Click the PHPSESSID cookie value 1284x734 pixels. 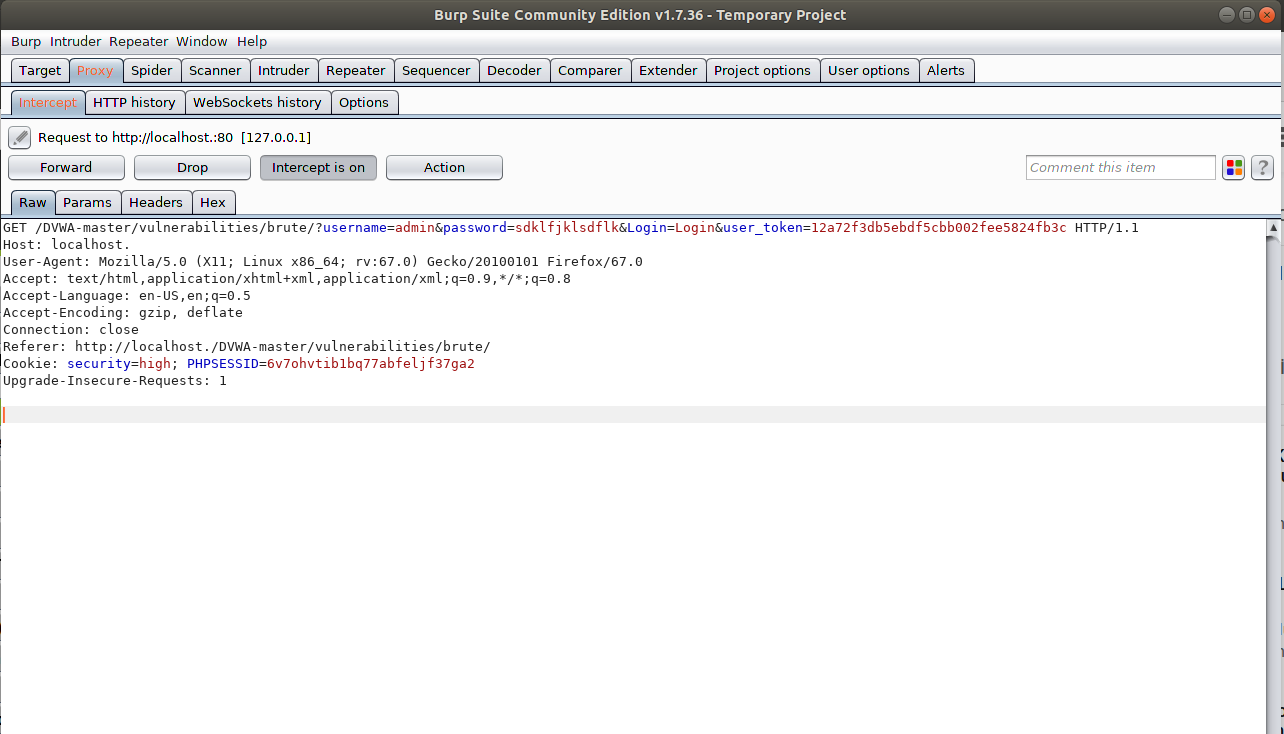(x=371, y=364)
